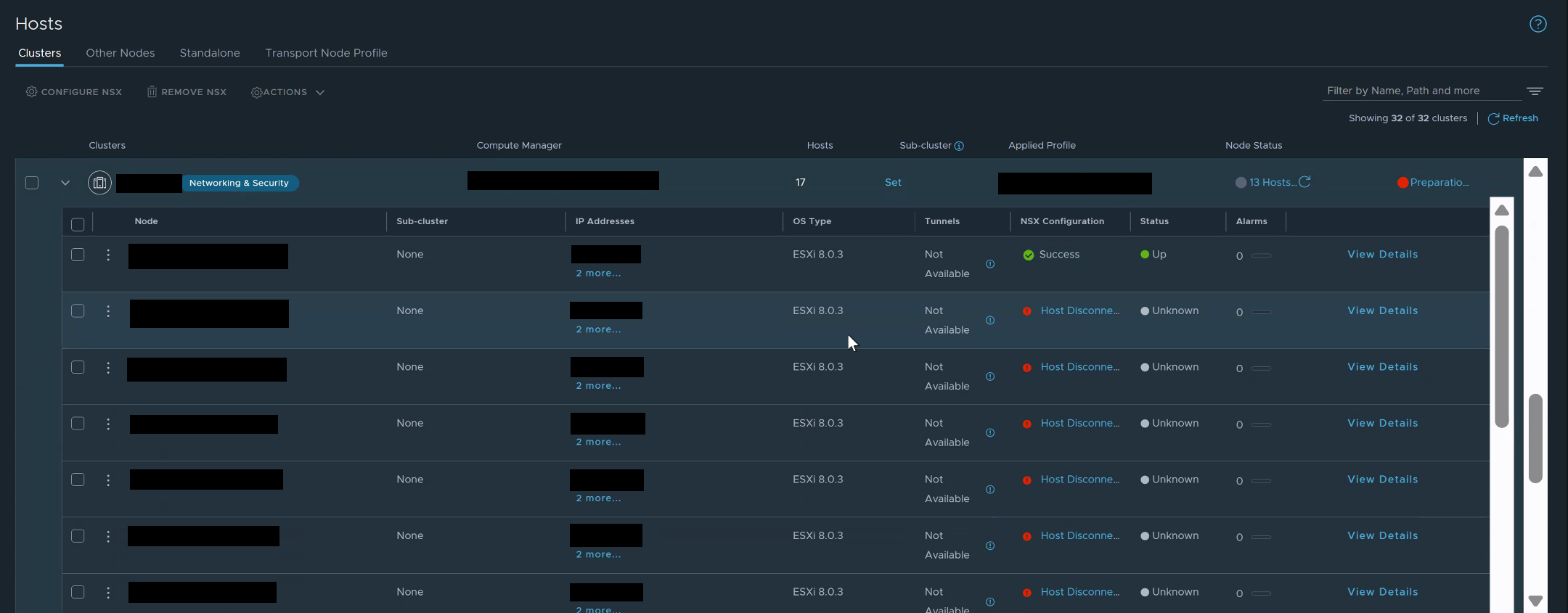
Task: Select the cluster row checkbox
Action: [x=32, y=183]
